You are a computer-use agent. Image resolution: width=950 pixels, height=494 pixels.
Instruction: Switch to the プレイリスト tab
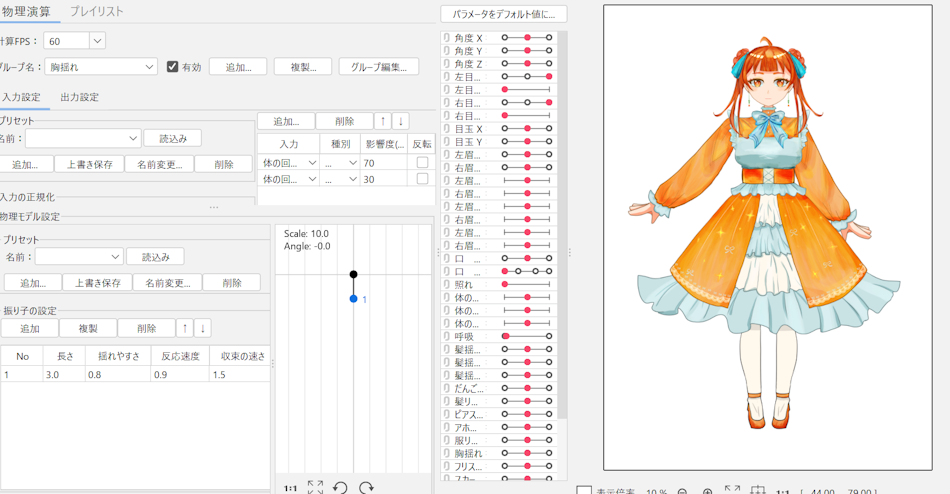pos(96,11)
